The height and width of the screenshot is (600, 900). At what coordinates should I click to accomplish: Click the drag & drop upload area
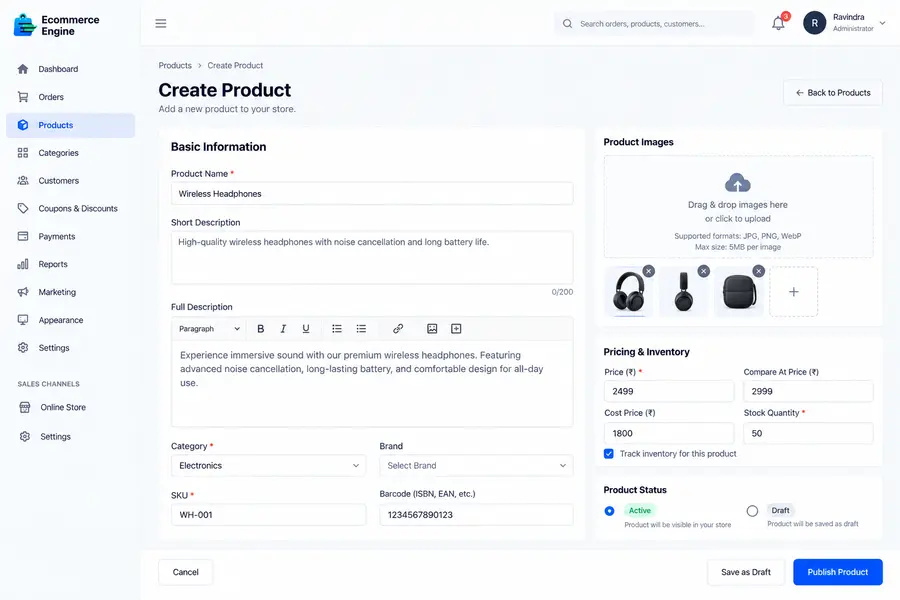coord(738,207)
